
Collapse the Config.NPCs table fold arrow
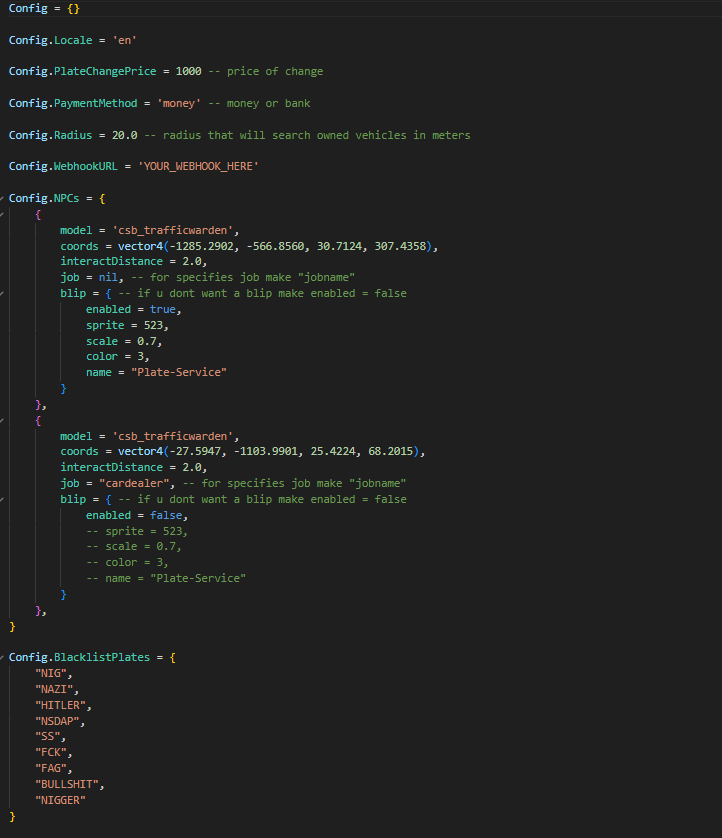click(x=3, y=199)
